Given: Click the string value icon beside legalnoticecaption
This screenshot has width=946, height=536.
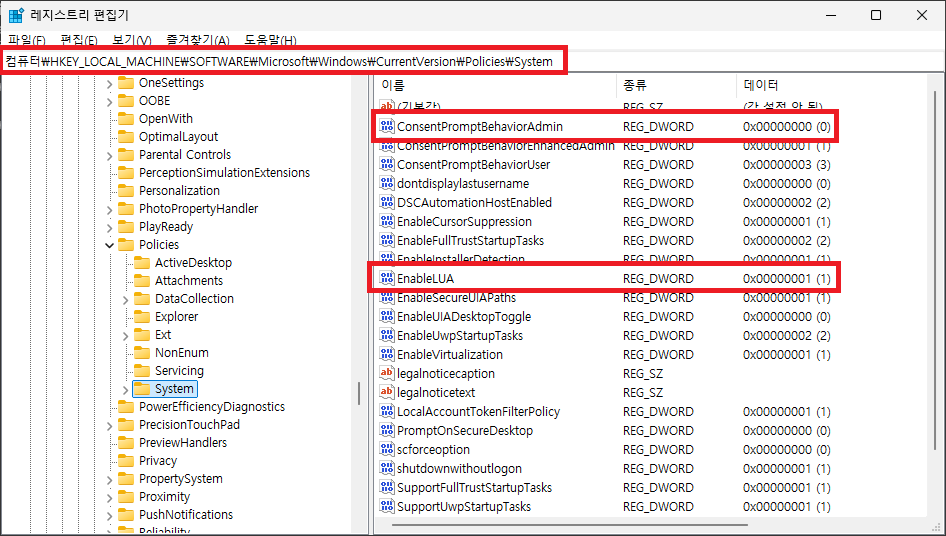Looking at the screenshot, I should tap(387, 374).
